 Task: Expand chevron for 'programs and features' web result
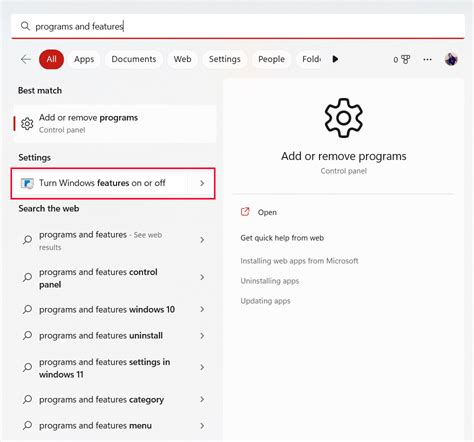click(202, 240)
